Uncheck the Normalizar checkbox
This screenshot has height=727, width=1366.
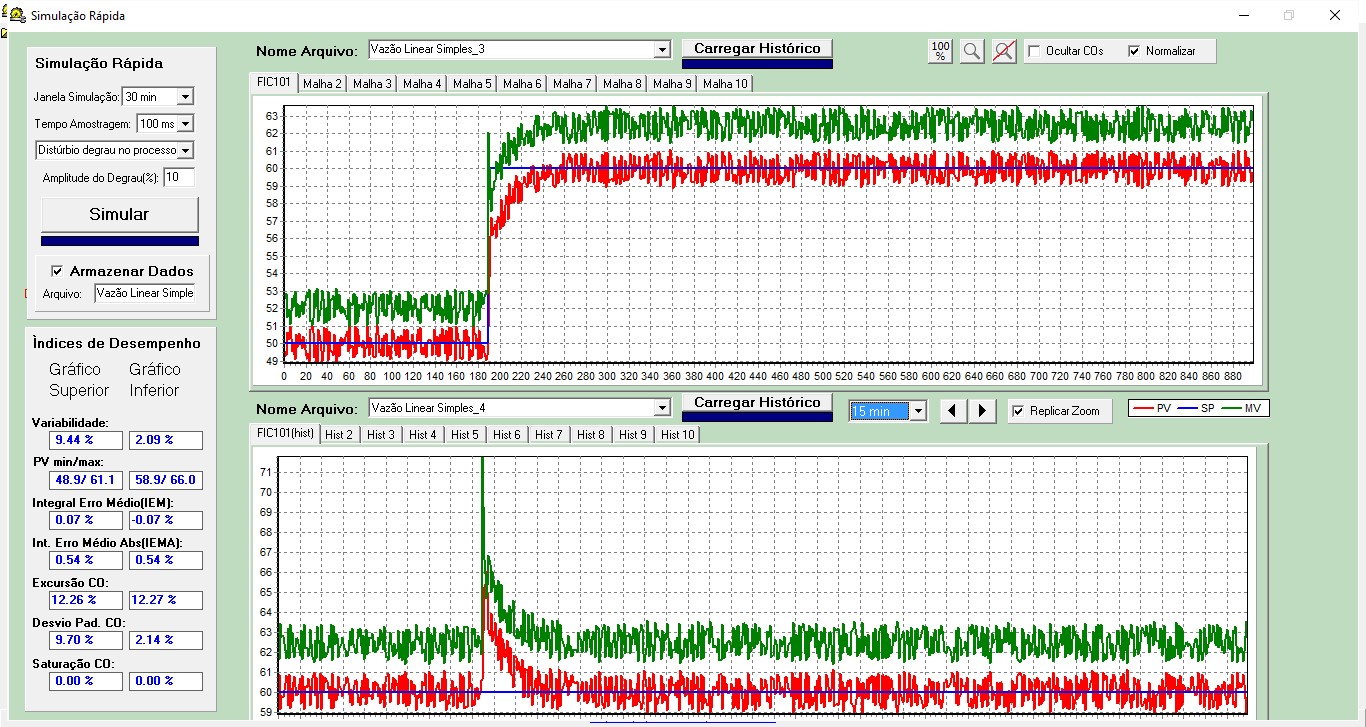point(1134,51)
